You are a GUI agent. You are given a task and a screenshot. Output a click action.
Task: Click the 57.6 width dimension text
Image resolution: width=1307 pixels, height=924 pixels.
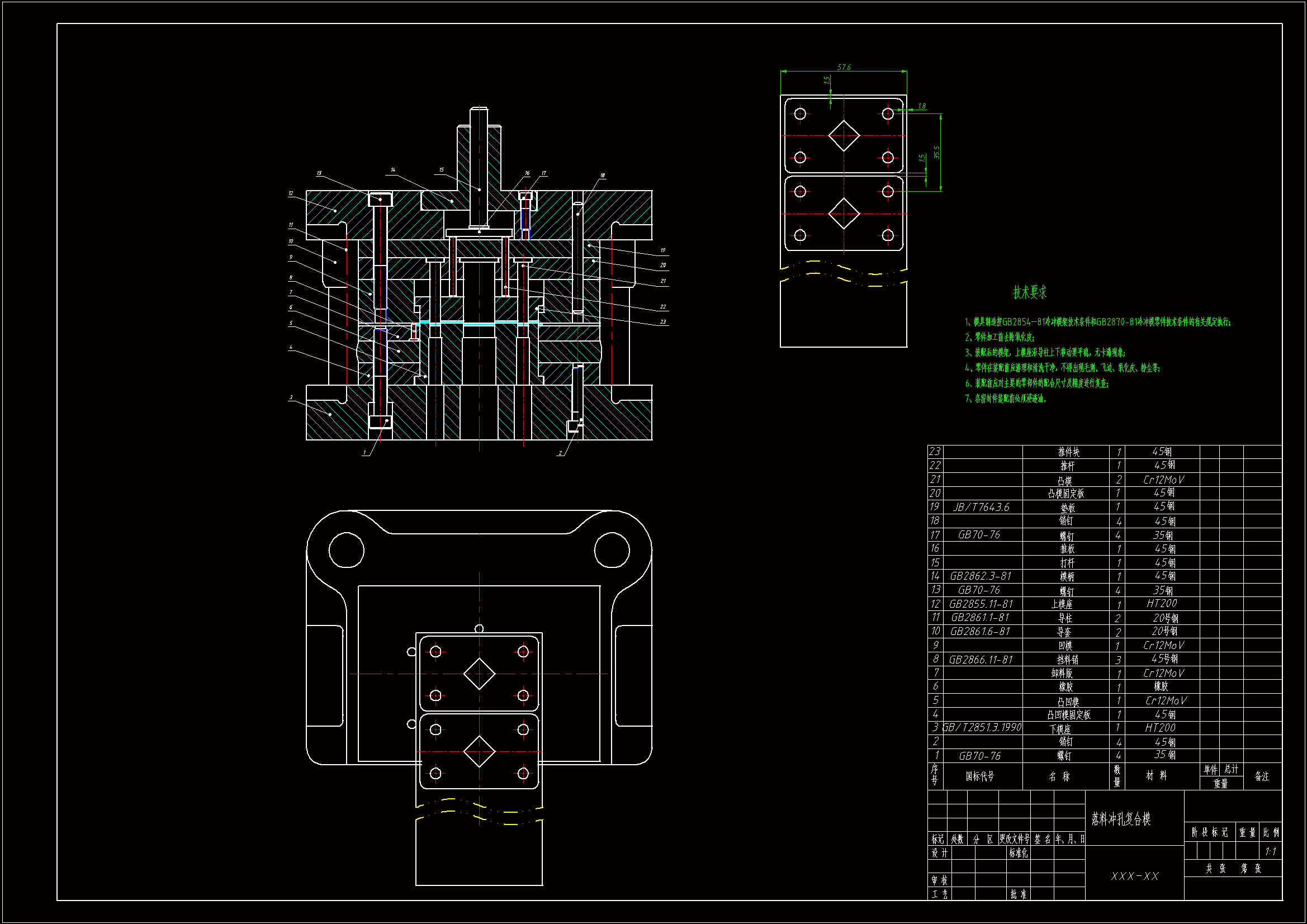pos(844,67)
